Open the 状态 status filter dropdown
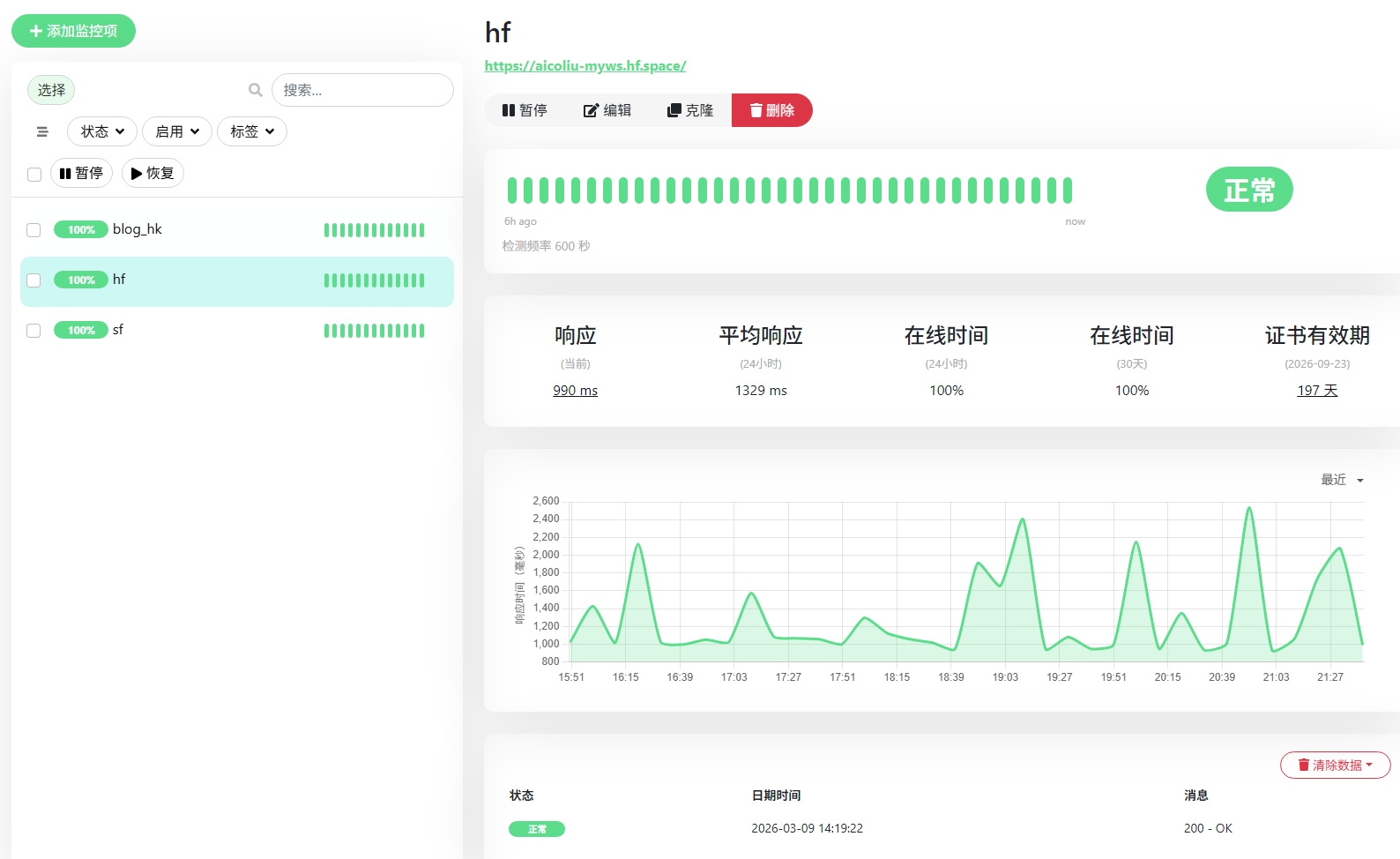 tap(102, 131)
